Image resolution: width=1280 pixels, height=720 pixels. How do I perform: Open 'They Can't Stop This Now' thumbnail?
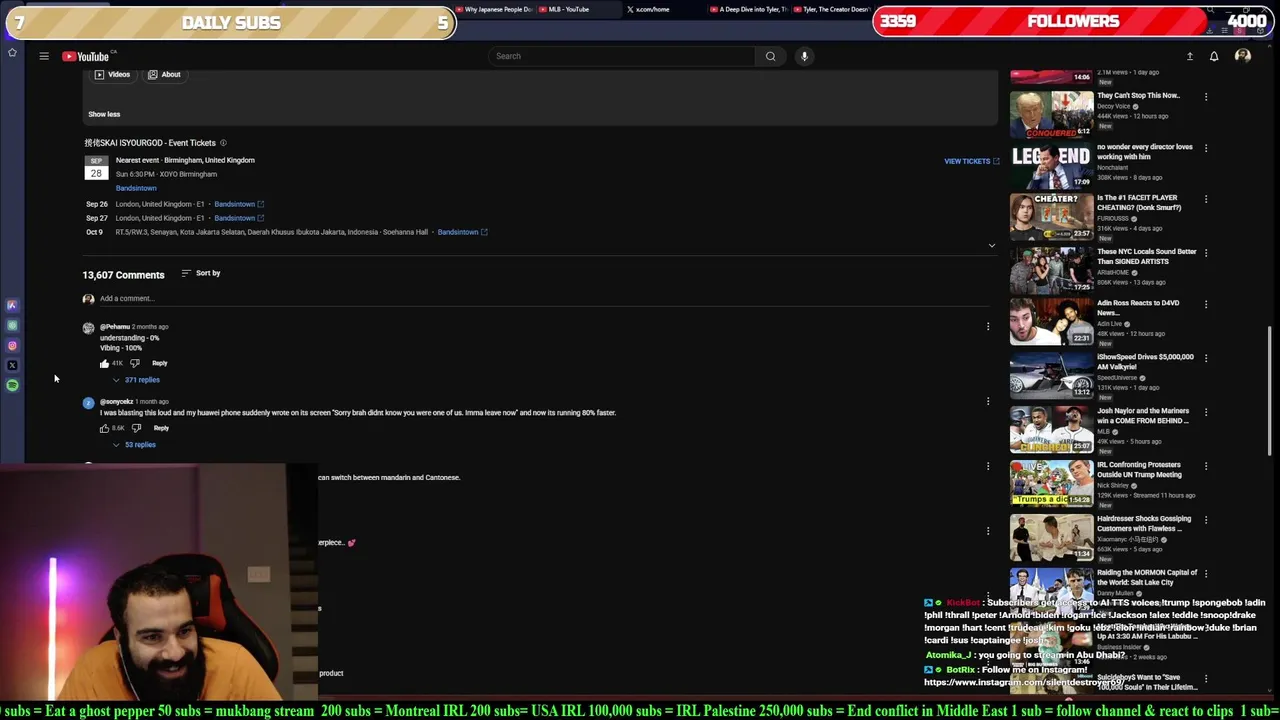[1051, 113]
